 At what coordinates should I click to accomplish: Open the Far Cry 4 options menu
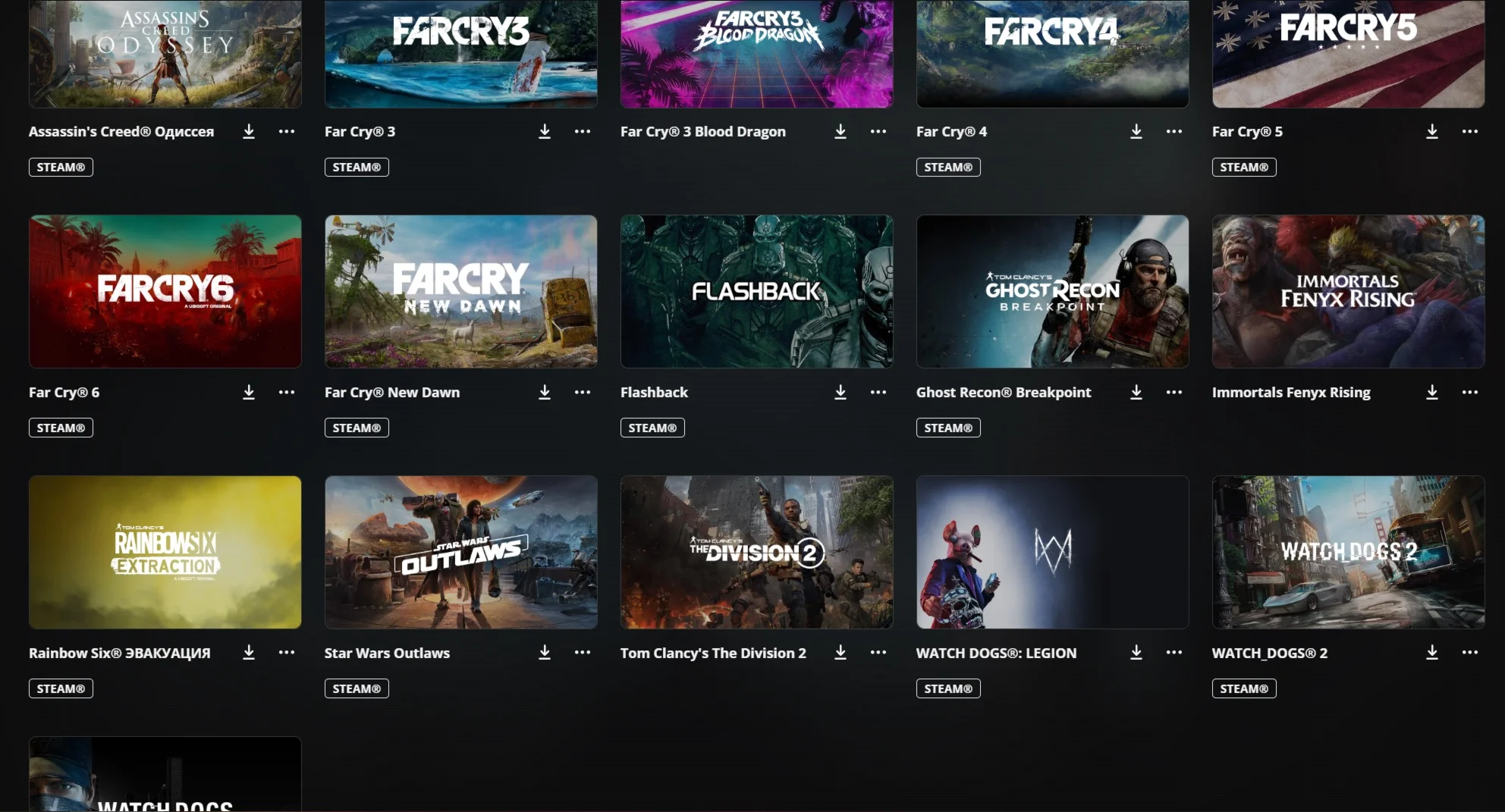[1174, 131]
